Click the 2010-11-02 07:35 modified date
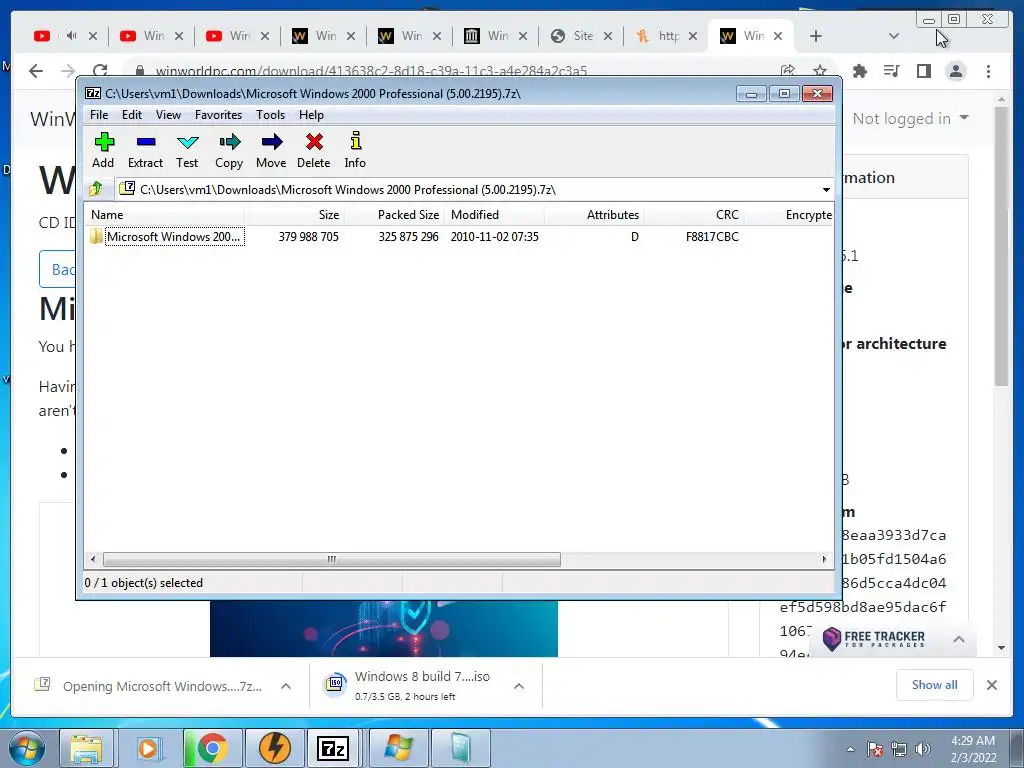 coord(494,236)
